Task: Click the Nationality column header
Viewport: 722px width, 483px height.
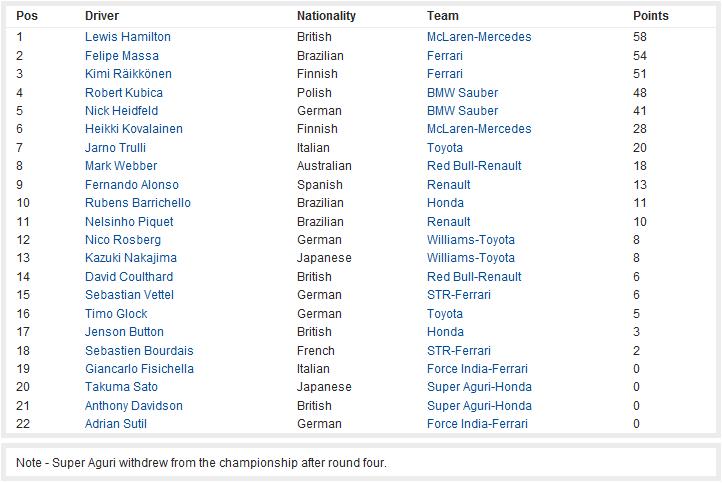Action: click(x=326, y=16)
